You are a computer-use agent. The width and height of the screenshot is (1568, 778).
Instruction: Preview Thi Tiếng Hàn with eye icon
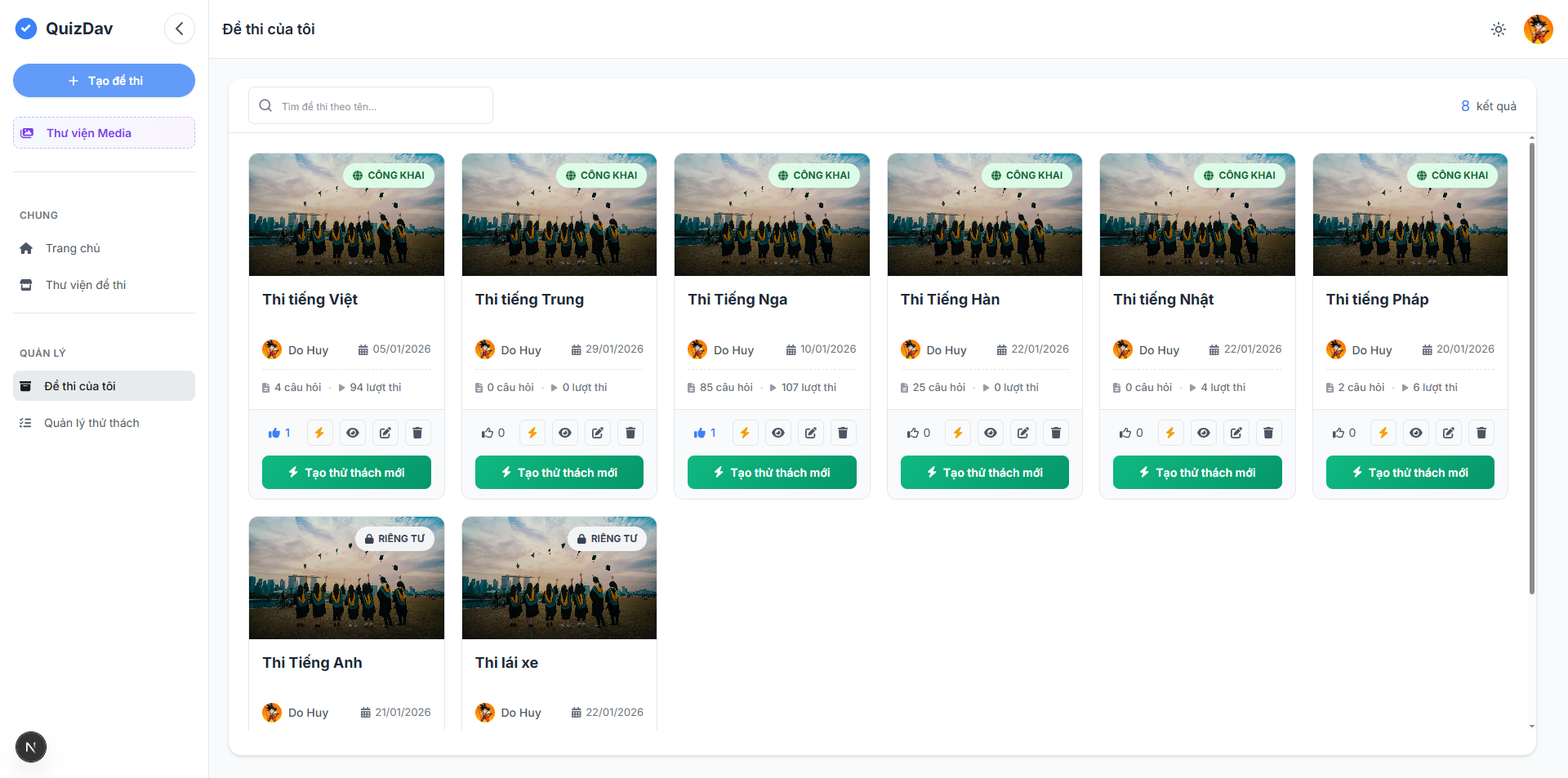click(991, 433)
